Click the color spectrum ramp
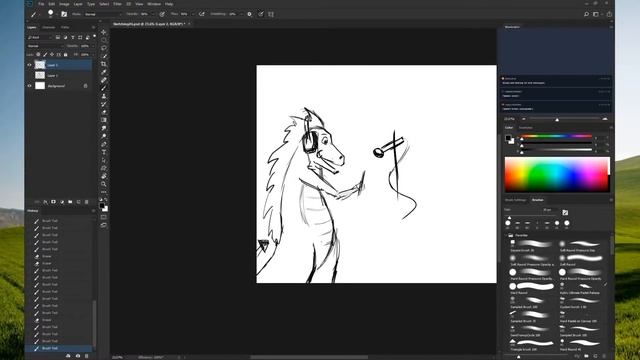 [x=557, y=174]
